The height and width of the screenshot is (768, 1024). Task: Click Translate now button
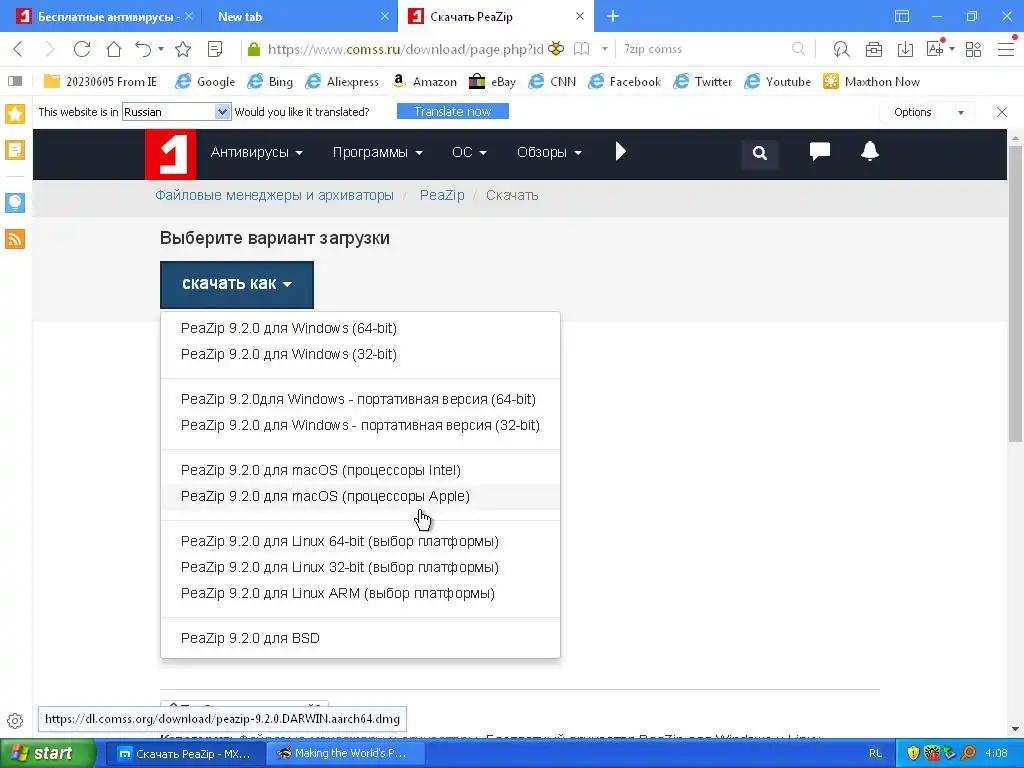pyautogui.click(x=453, y=112)
